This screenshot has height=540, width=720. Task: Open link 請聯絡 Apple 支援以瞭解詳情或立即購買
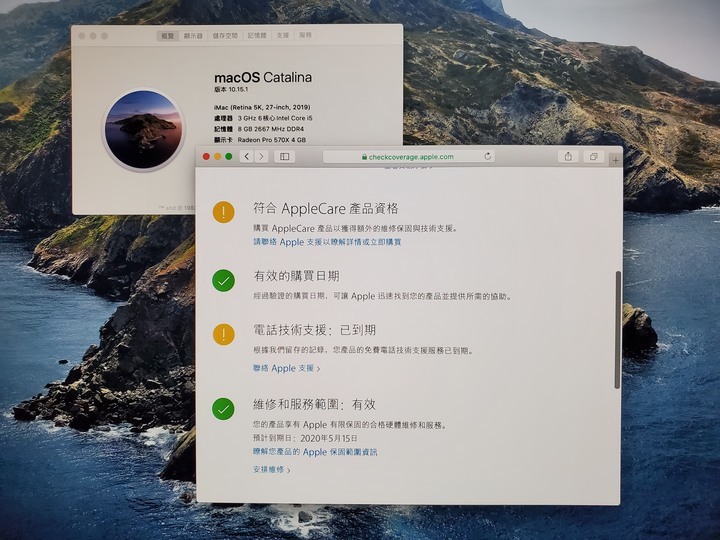pos(327,242)
